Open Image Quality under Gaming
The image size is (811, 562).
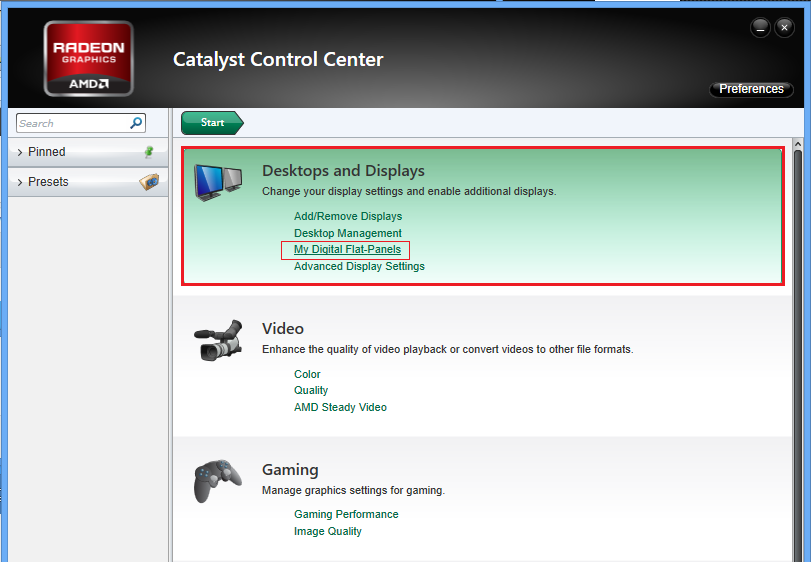coord(327,531)
